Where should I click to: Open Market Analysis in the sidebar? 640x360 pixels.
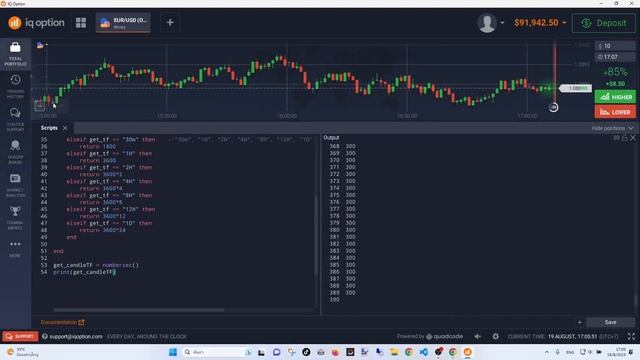coord(15,185)
